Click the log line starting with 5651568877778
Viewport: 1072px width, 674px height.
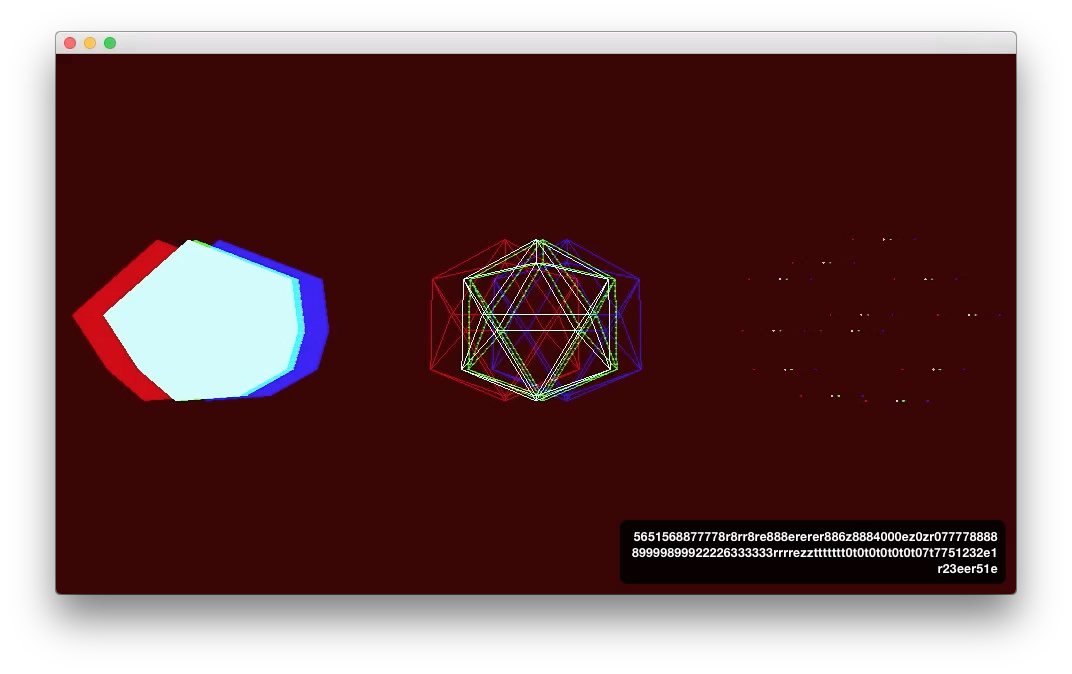[x=815, y=537]
